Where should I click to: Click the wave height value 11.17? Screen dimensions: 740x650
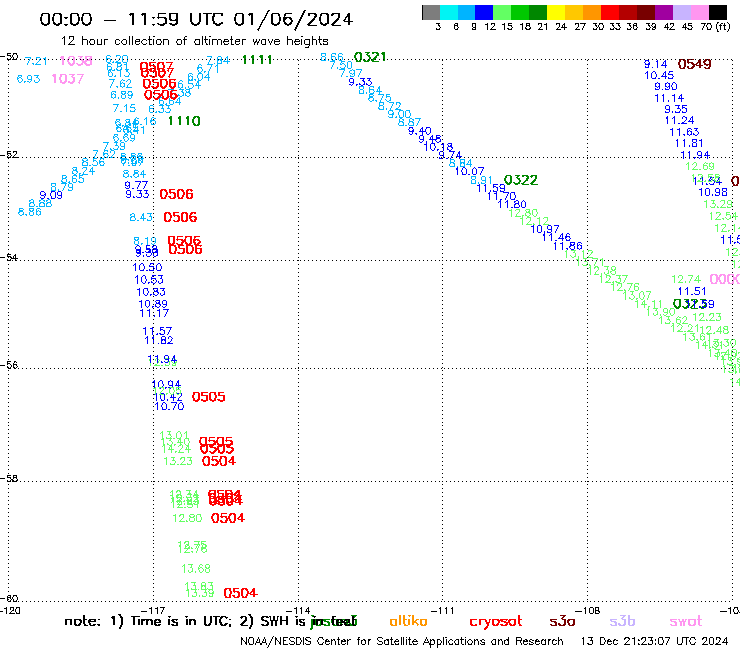[x=154, y=312]
